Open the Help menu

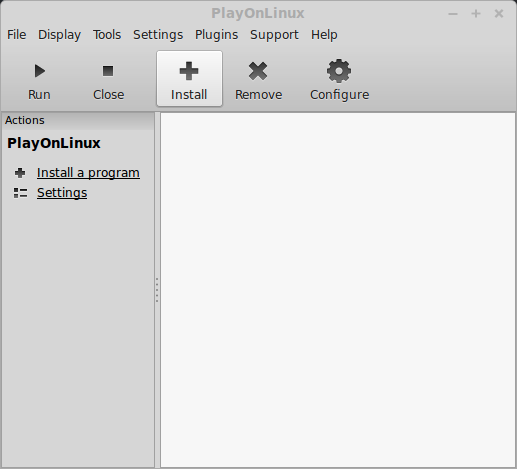324,35
